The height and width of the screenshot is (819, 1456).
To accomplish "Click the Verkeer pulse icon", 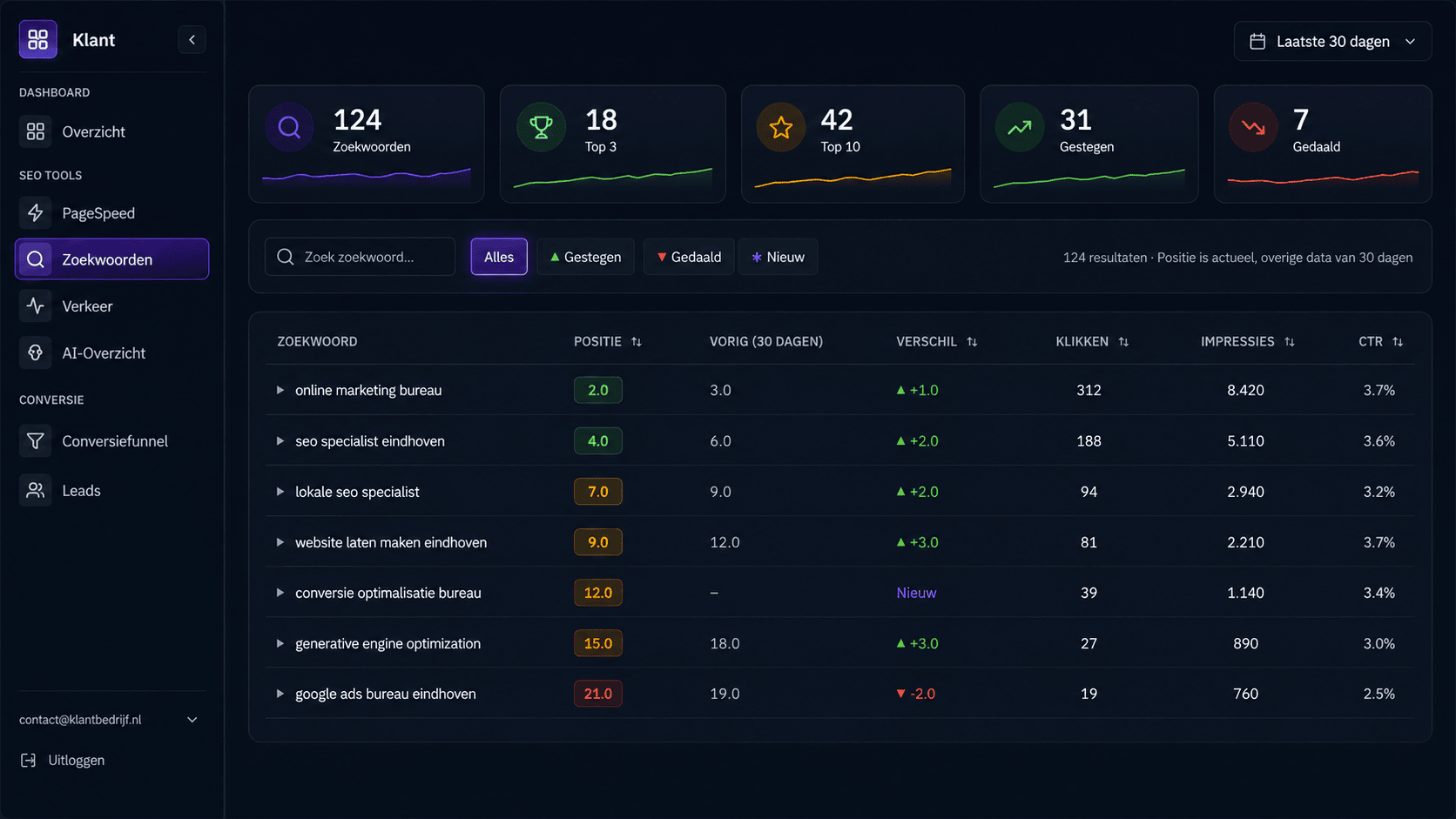I will 35,305.
